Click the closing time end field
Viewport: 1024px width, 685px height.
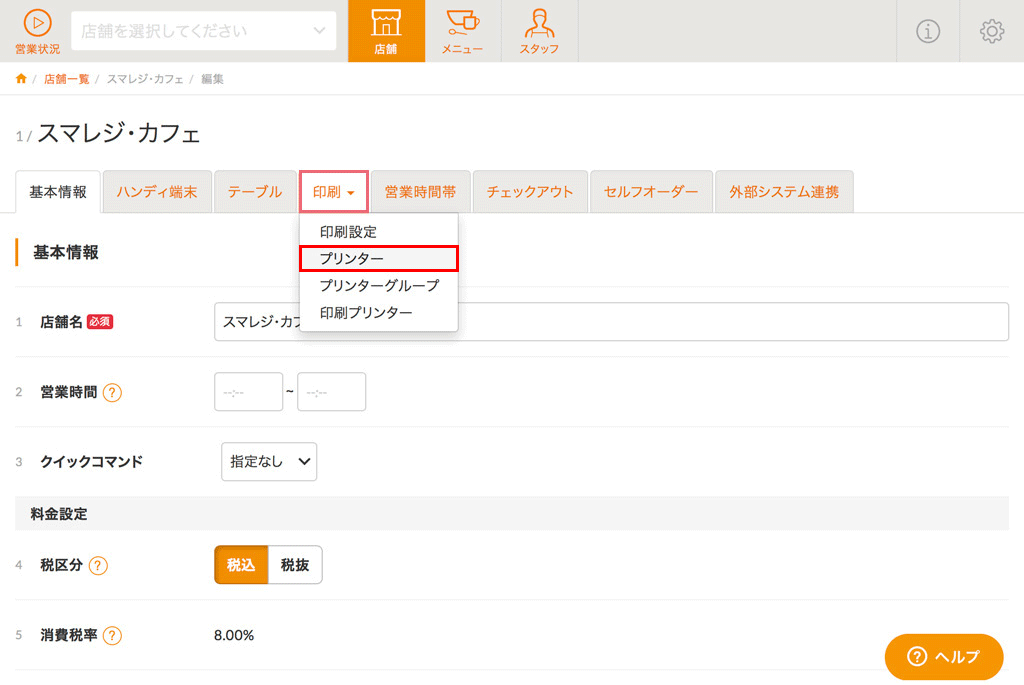(331, 392)
